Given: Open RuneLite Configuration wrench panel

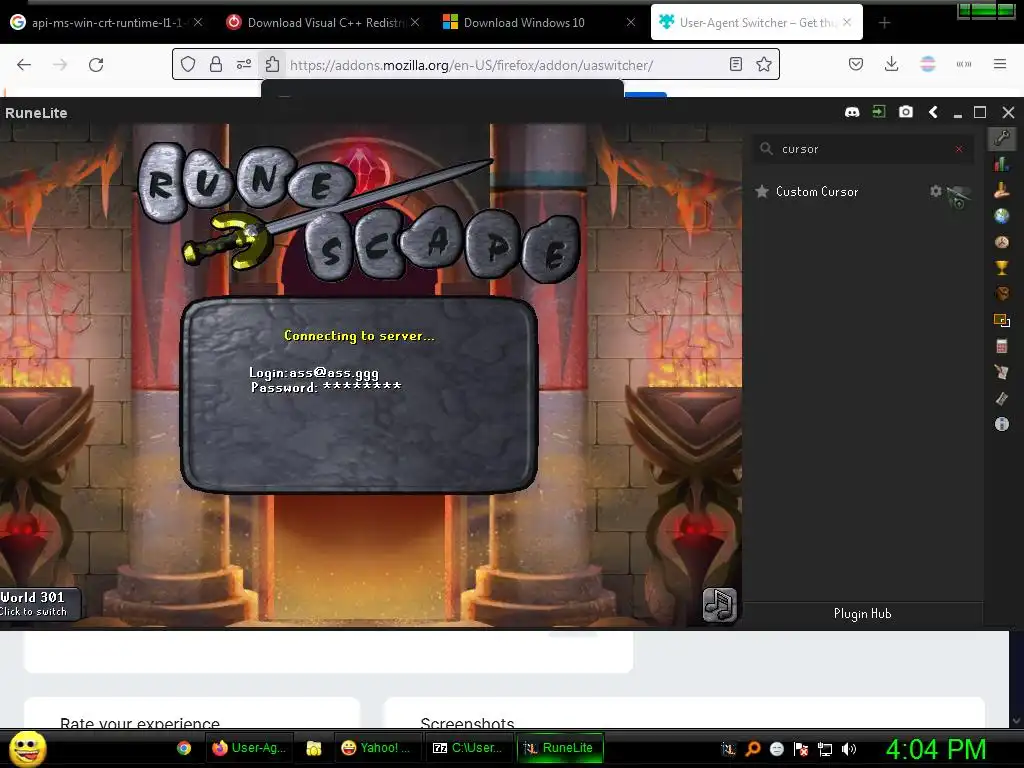Looking at the screenshot, I should pyautogui.click(x=1002, y=138).
